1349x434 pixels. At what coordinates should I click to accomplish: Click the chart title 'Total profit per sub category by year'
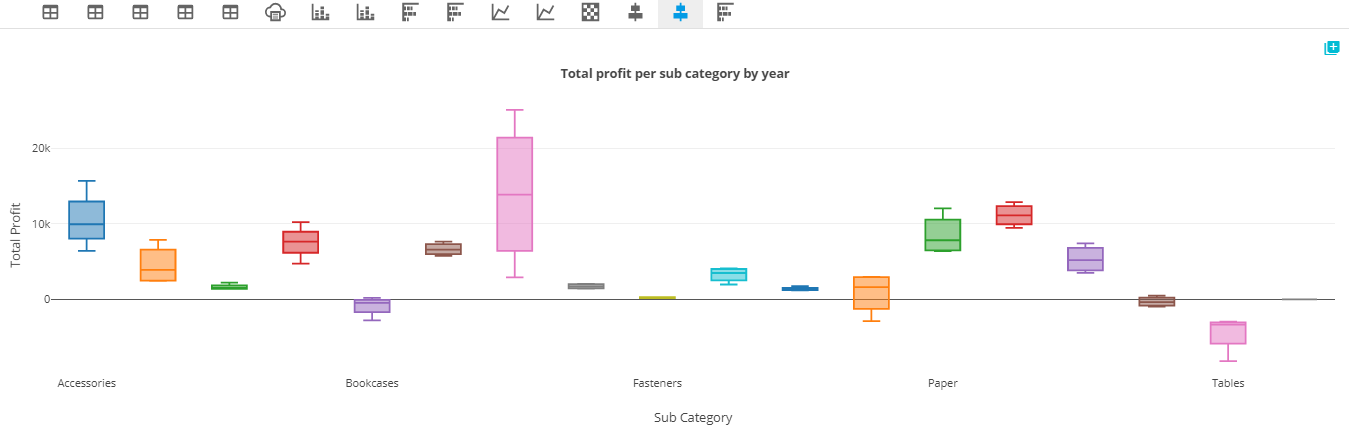(675, 74)
